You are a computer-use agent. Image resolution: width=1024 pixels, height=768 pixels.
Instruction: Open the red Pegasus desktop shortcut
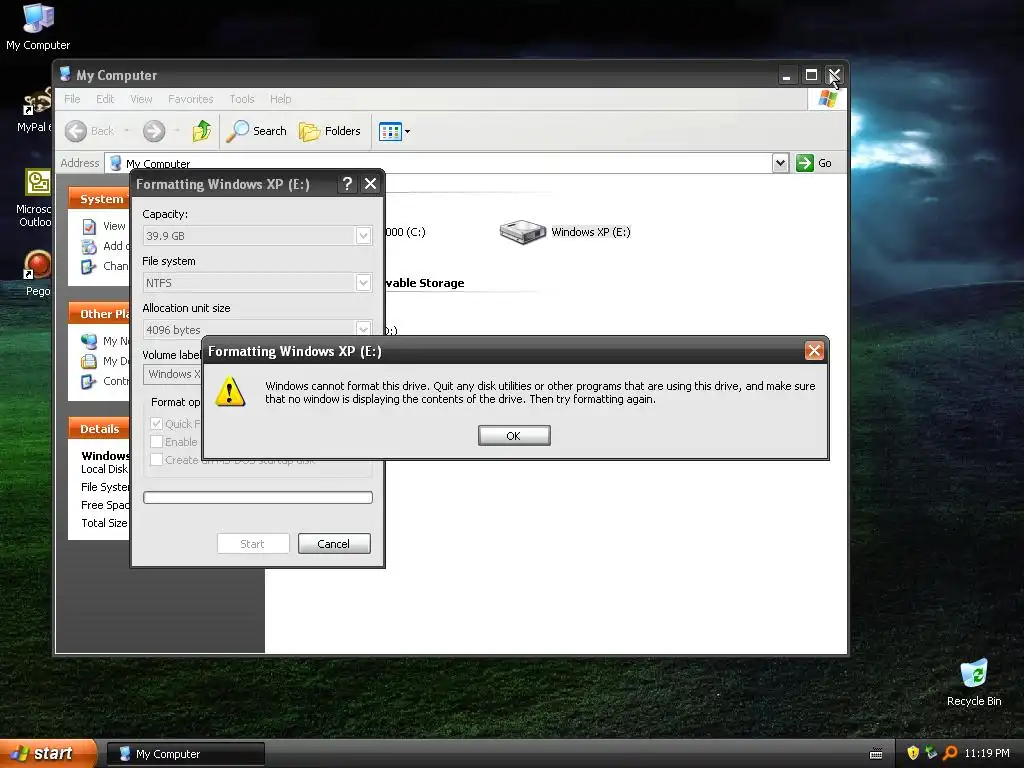(37, 273)
